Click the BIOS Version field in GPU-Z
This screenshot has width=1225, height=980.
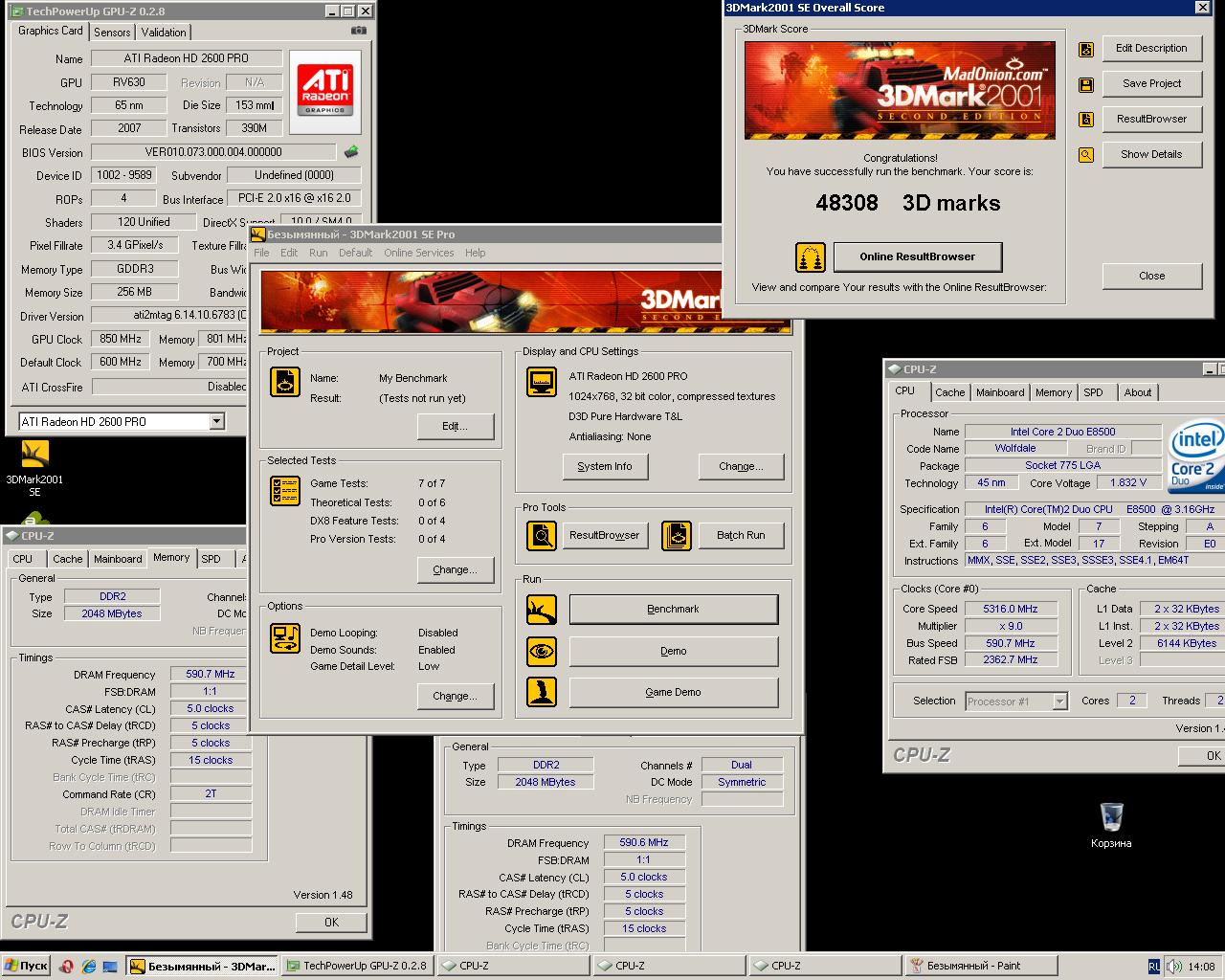[x=213, y=152]
